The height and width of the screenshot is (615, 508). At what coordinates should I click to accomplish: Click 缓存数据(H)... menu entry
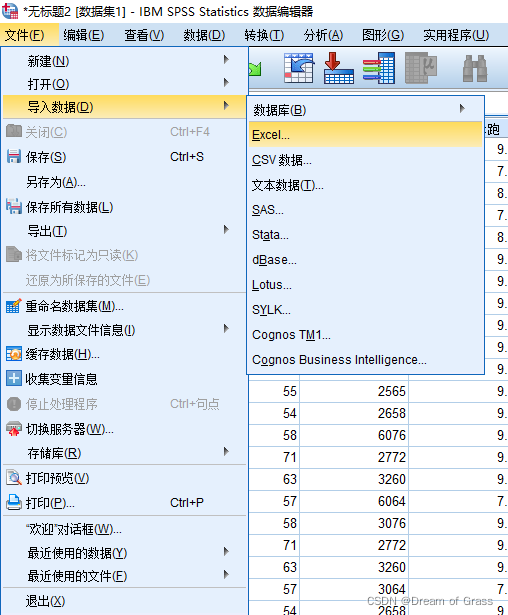[x=124, y=354]
